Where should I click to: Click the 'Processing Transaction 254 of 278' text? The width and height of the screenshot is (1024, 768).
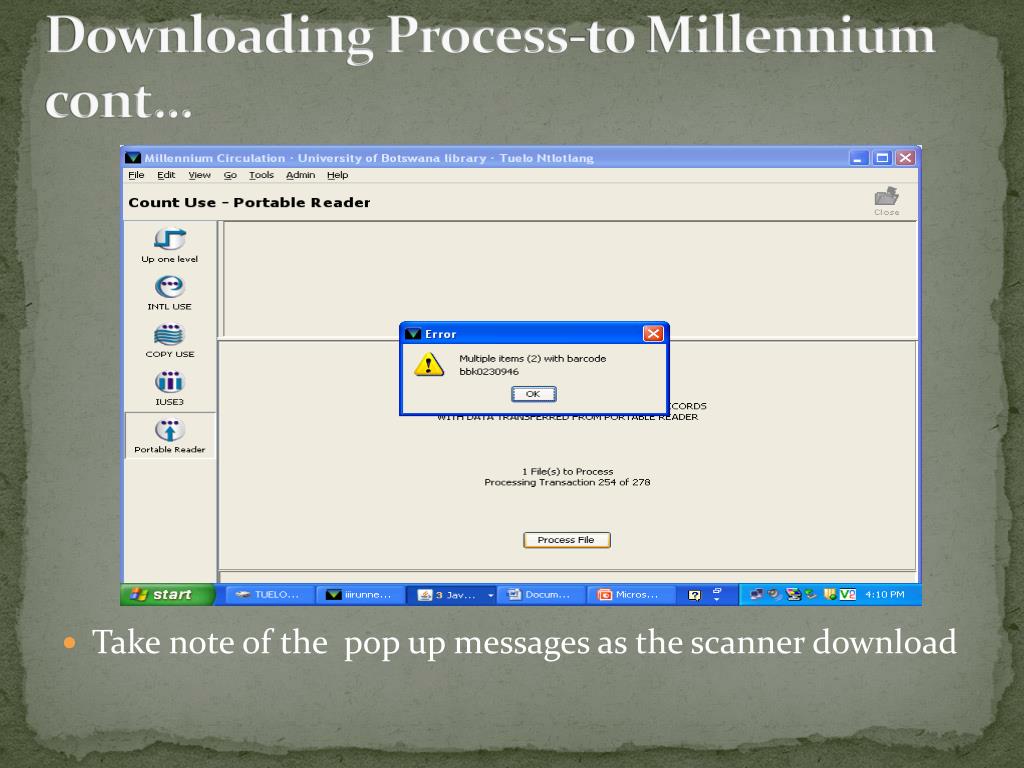[x=567, y=483]
